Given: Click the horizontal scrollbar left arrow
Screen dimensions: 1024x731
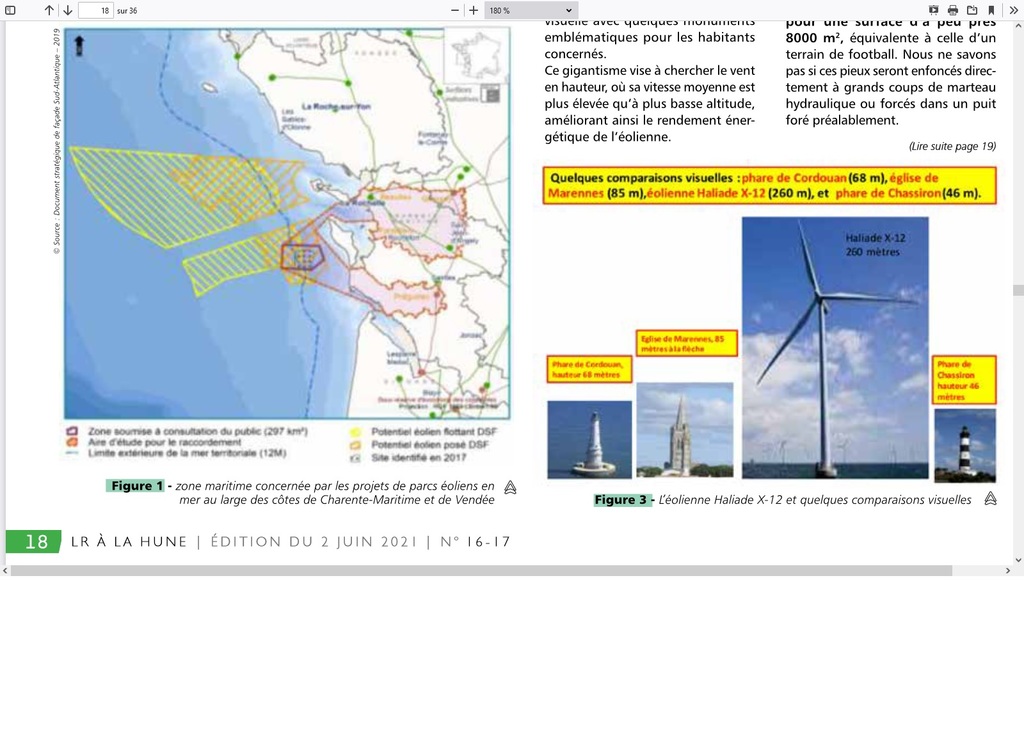Looking at the screenshot, I should pyautogui.click(x=5, y=571).
